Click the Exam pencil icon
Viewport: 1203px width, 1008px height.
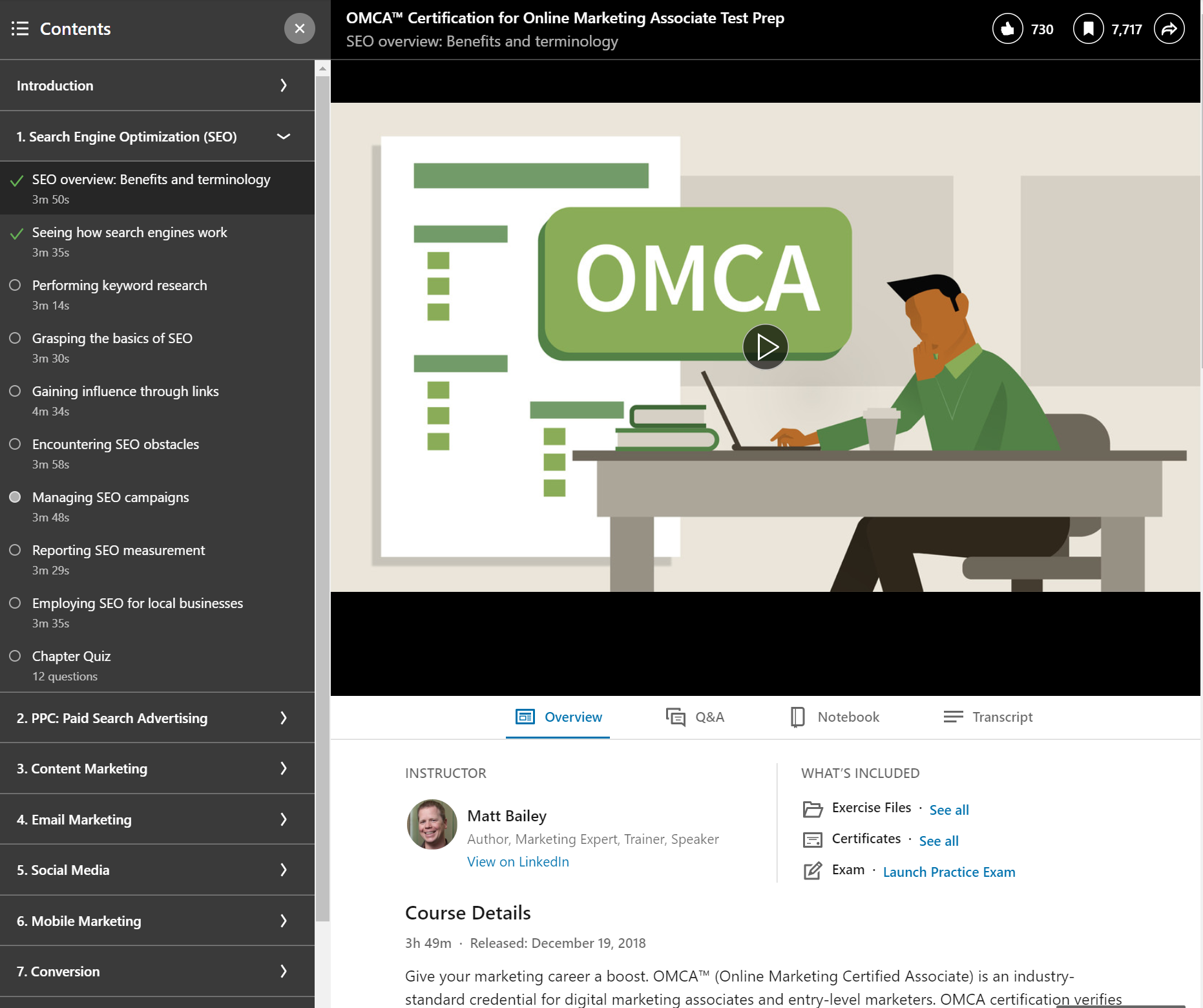tap(812, 870)
